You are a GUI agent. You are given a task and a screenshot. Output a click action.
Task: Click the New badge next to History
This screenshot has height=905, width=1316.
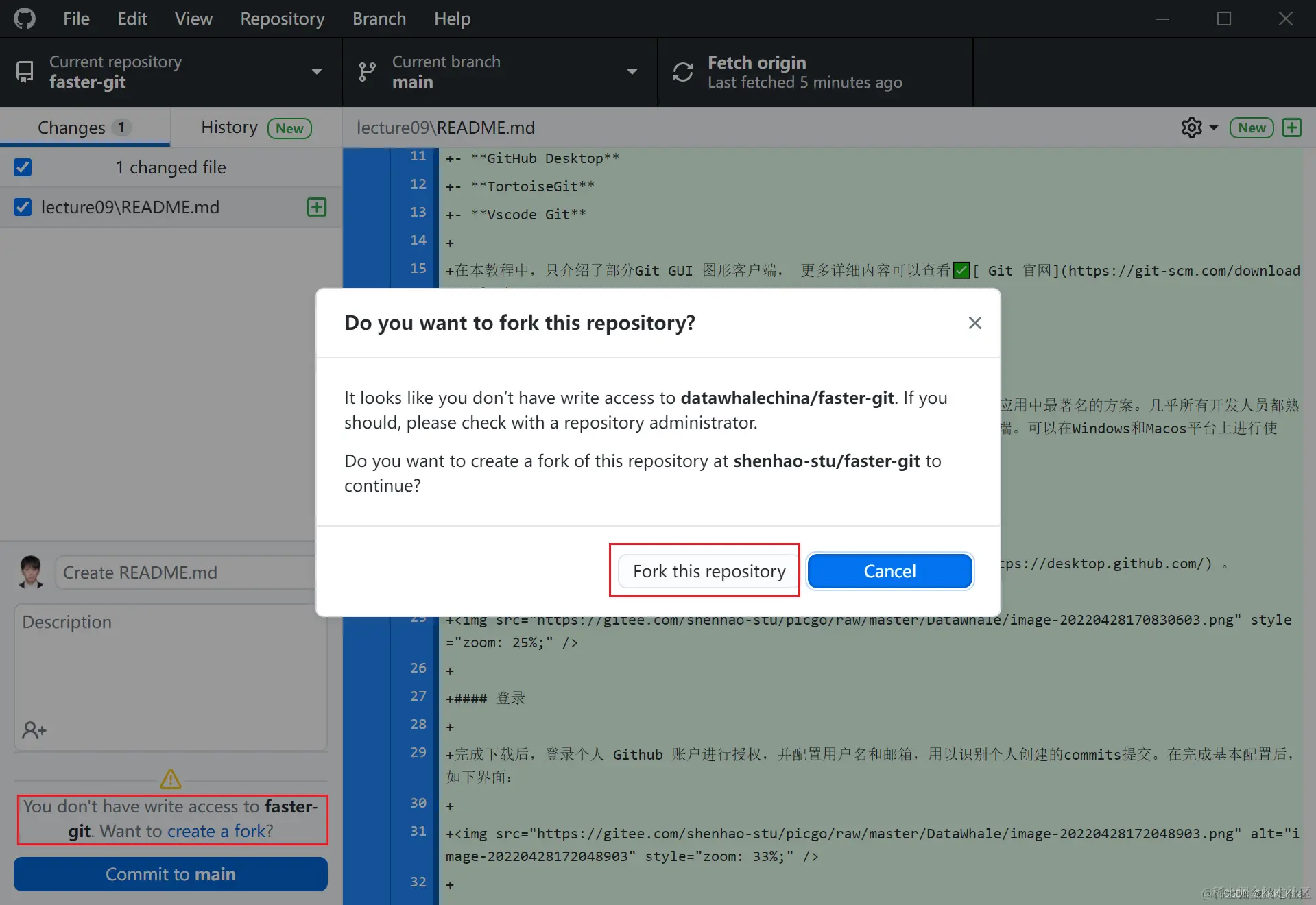click(x=289, y=128)
